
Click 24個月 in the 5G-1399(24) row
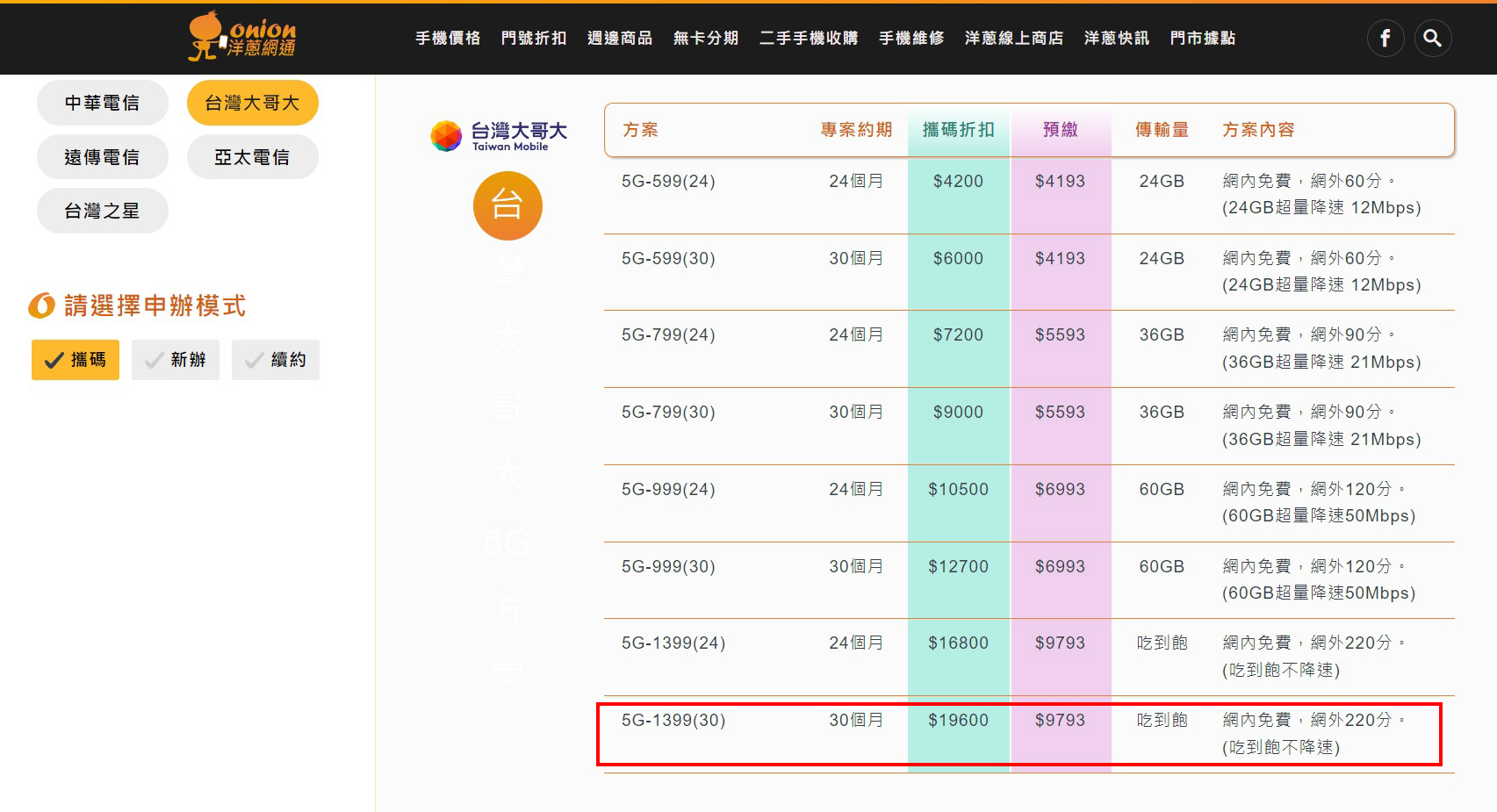click(x=856, y=643)
